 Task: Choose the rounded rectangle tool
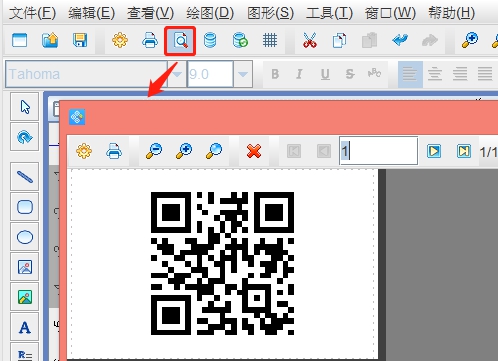pos(25,207)
